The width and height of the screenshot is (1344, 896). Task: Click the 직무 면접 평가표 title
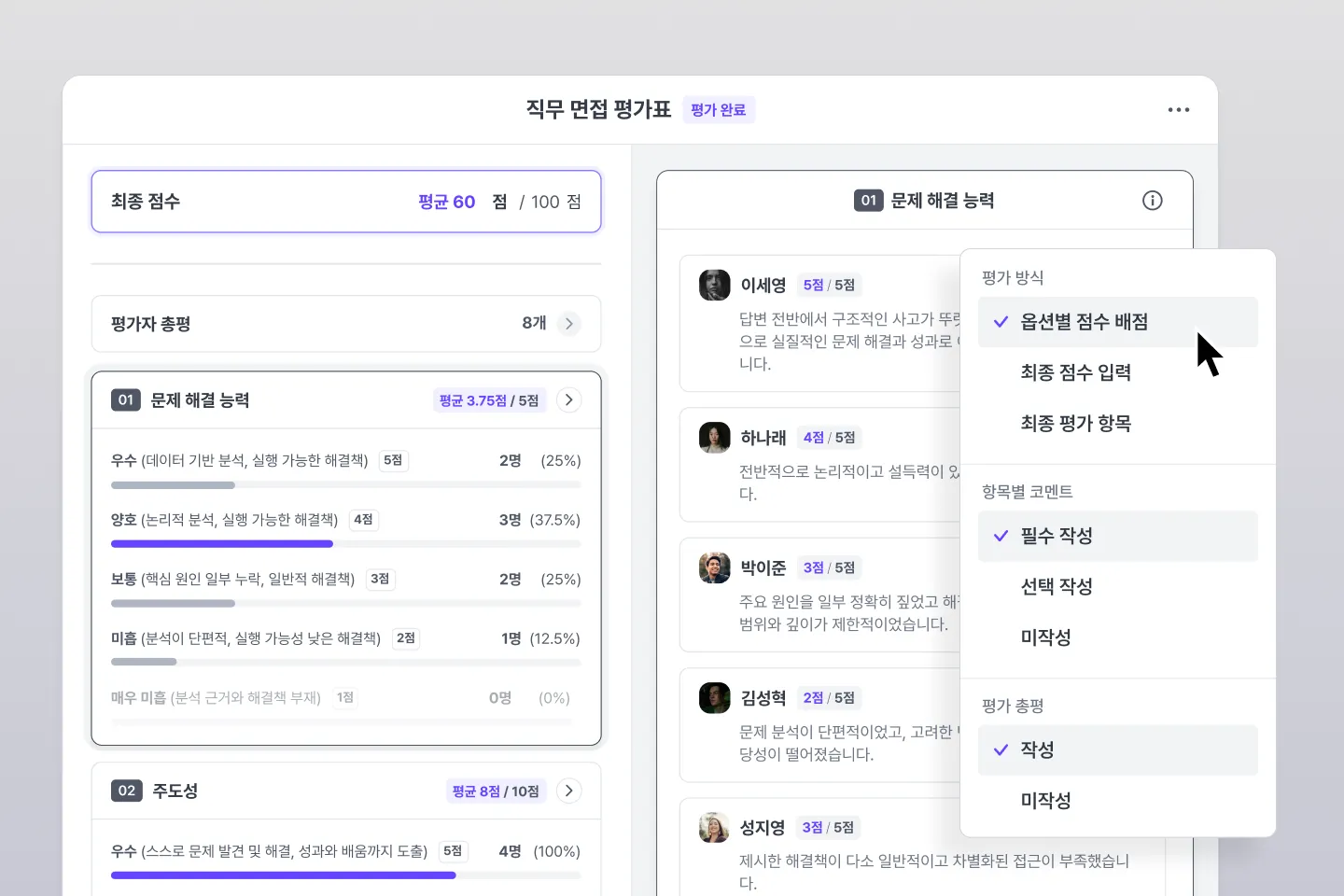[598, 109]
